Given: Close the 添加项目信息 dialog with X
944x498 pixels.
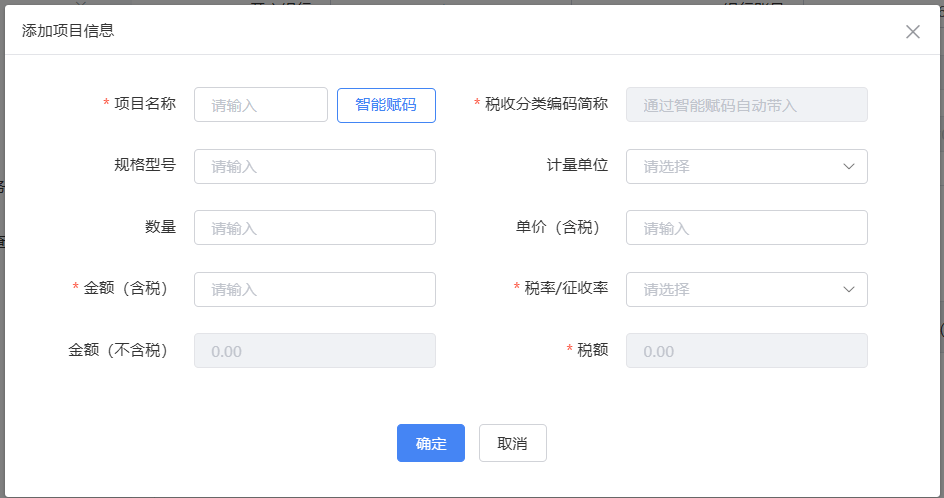Looking at the screenshot, I should (x=912, y=31).
